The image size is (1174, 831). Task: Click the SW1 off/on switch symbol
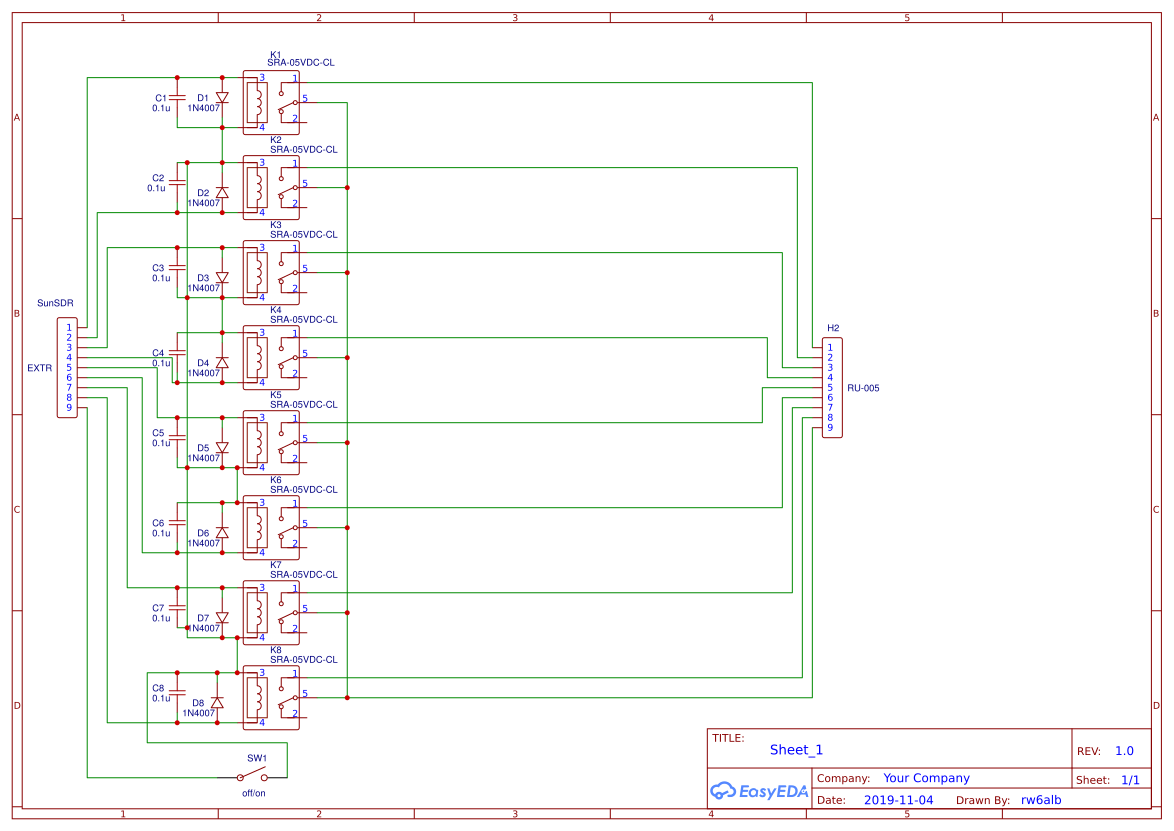point(252,777)
